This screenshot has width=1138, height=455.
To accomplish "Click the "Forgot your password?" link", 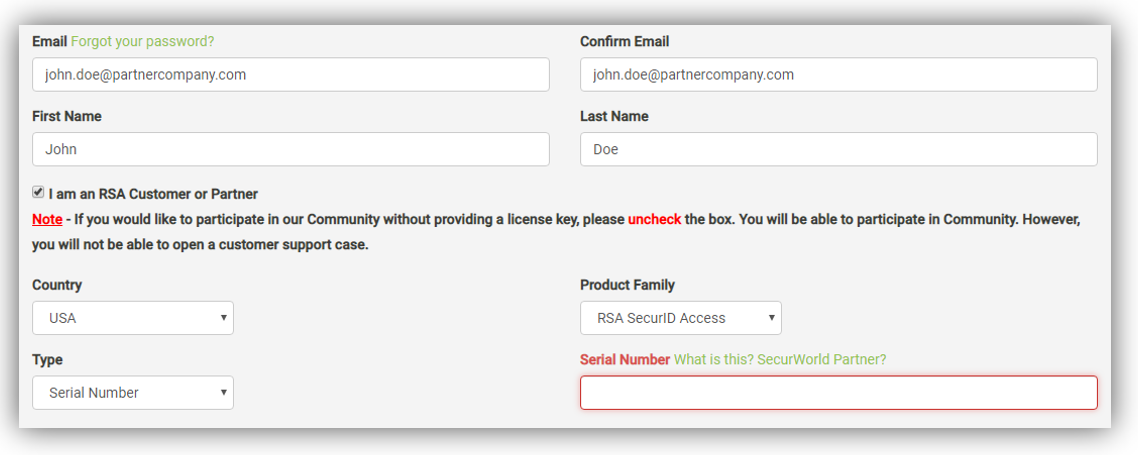I will coord(142,41).
